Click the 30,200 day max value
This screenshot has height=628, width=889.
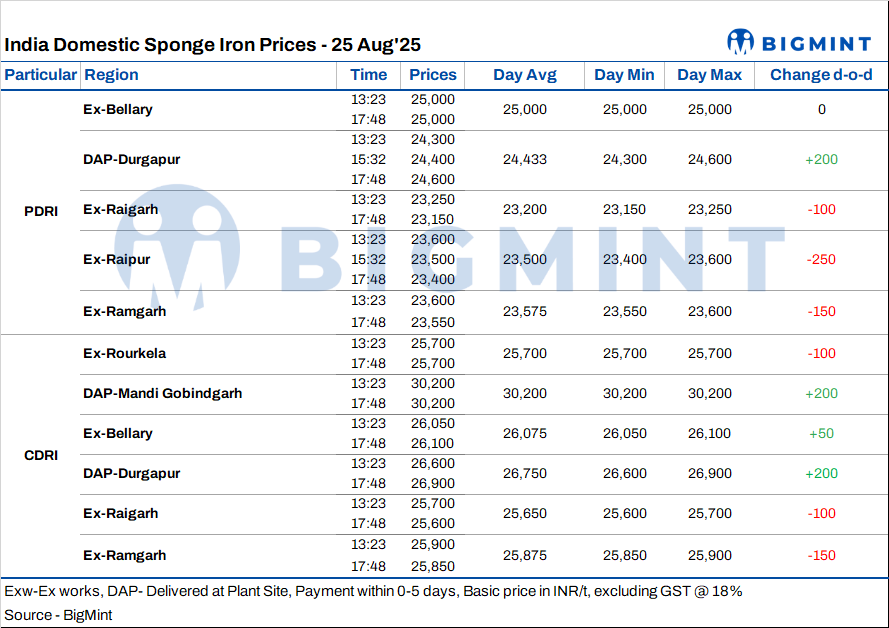(x=709, y=393)
